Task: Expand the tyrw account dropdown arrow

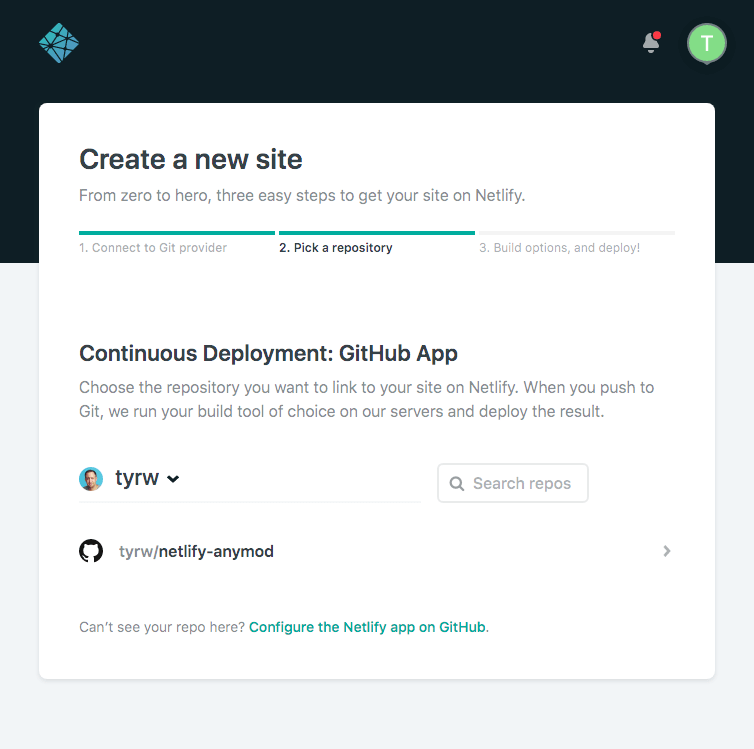Action: tap(173, 479)
